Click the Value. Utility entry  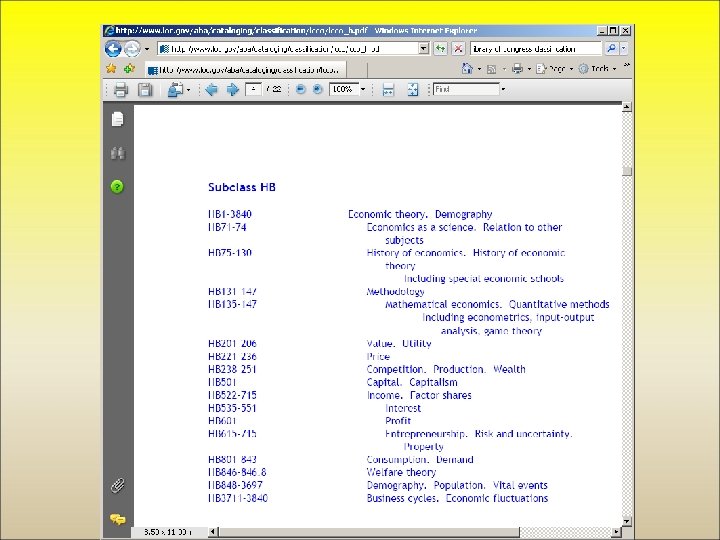[x=399, y=343]
